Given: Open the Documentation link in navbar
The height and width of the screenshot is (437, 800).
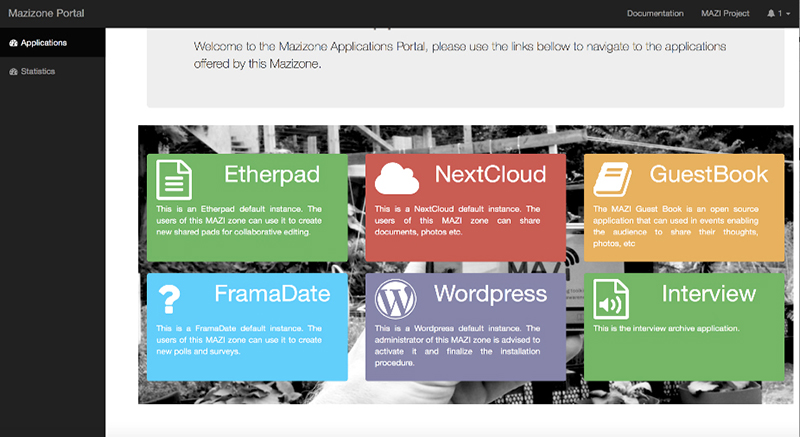Looking at the screenshot, I should click(x=655, y=14).
